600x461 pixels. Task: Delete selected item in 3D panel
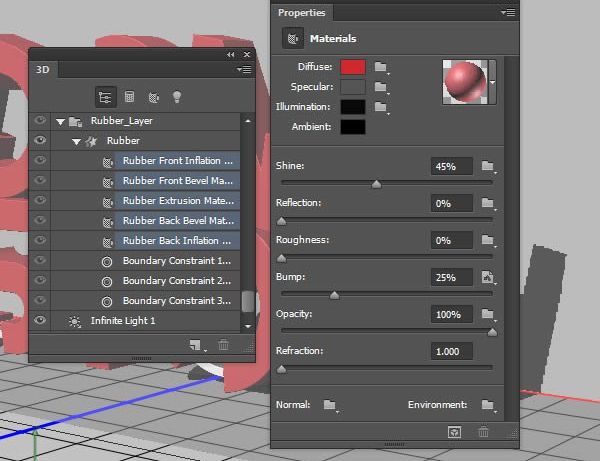coord(223,345)
